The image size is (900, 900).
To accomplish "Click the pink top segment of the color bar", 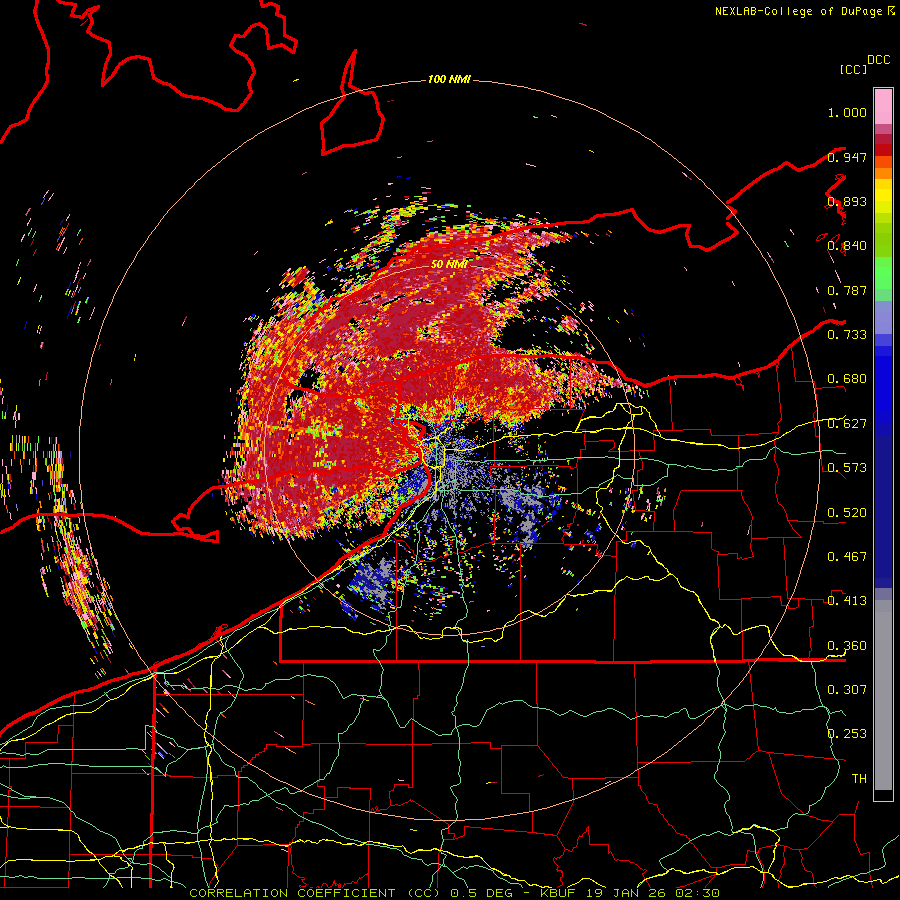I will coord(883,106).
